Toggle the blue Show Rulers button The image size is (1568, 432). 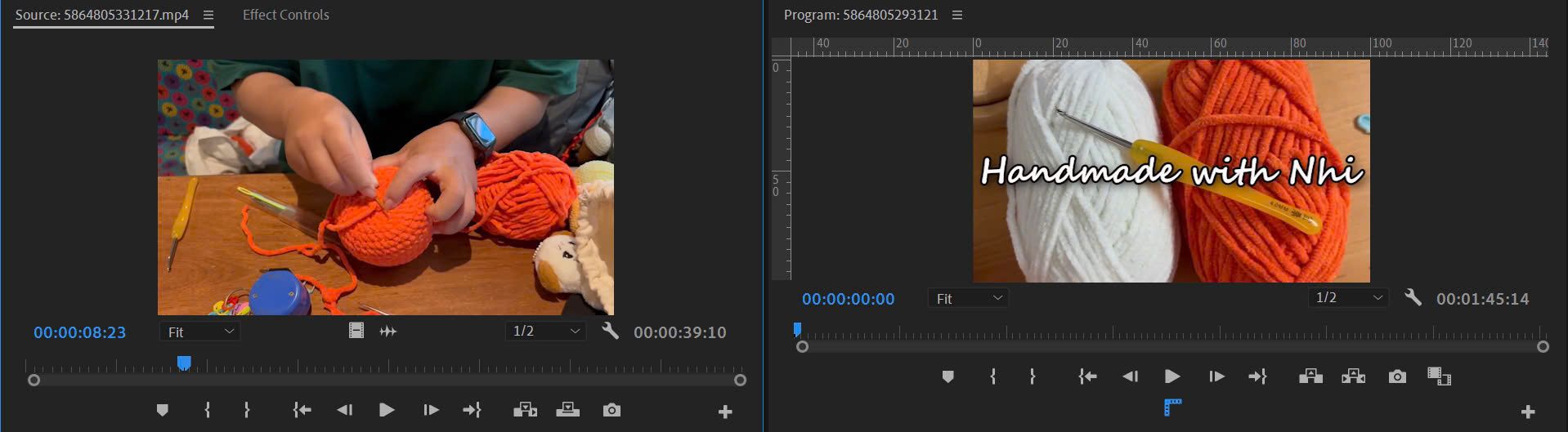tap(1172, 406)
